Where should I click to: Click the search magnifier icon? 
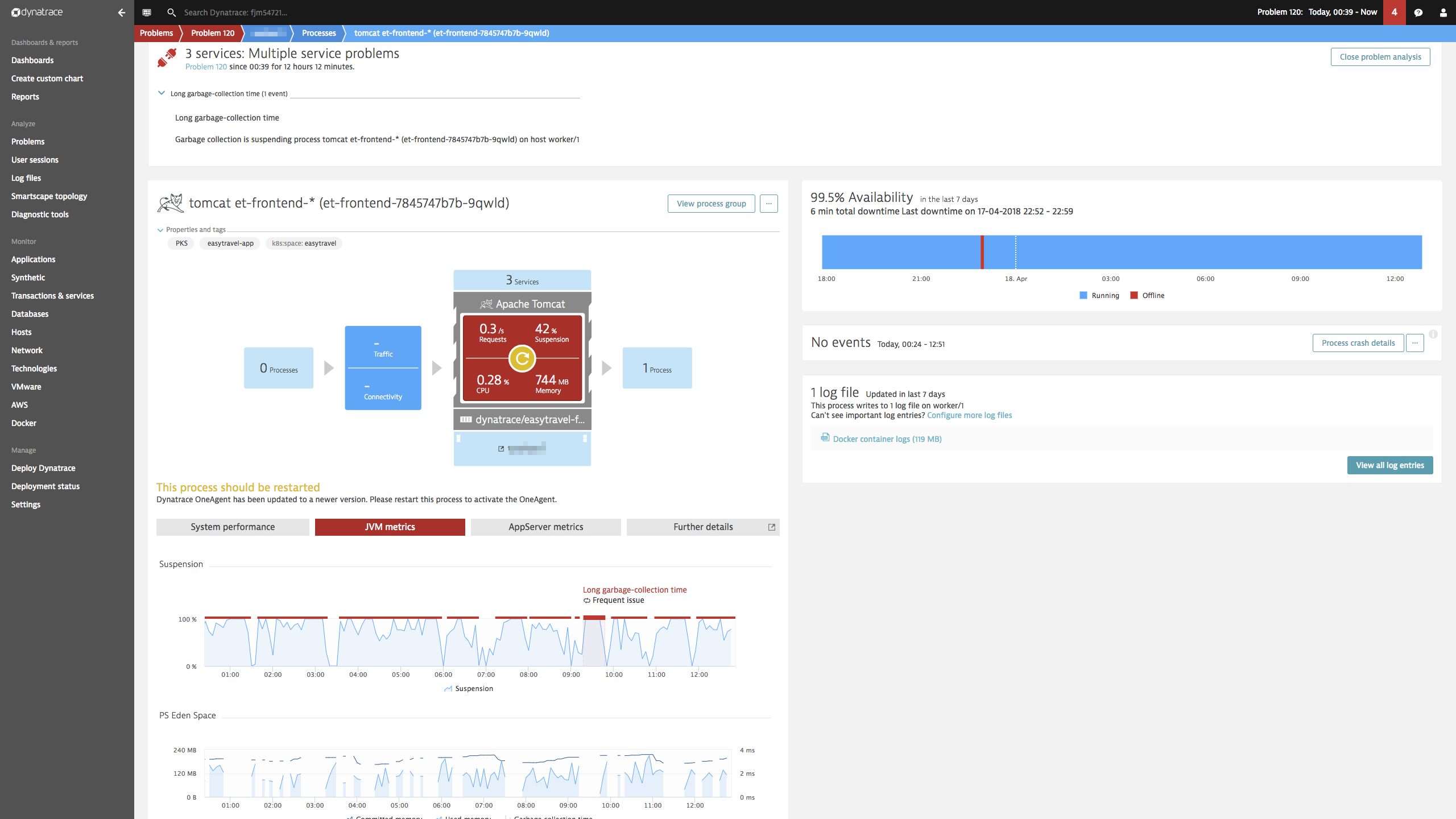point(171,12)
